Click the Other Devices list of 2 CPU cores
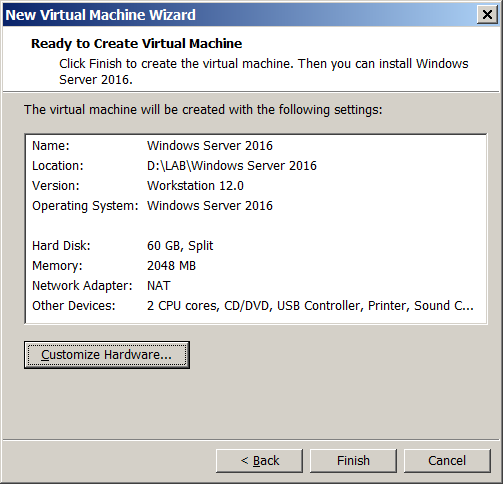The image size is (503, 484). (310, 306)
